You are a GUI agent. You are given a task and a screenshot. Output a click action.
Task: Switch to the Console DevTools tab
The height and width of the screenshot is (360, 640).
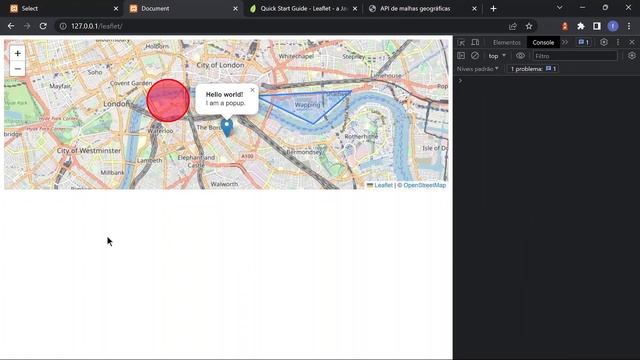[543, 42]
